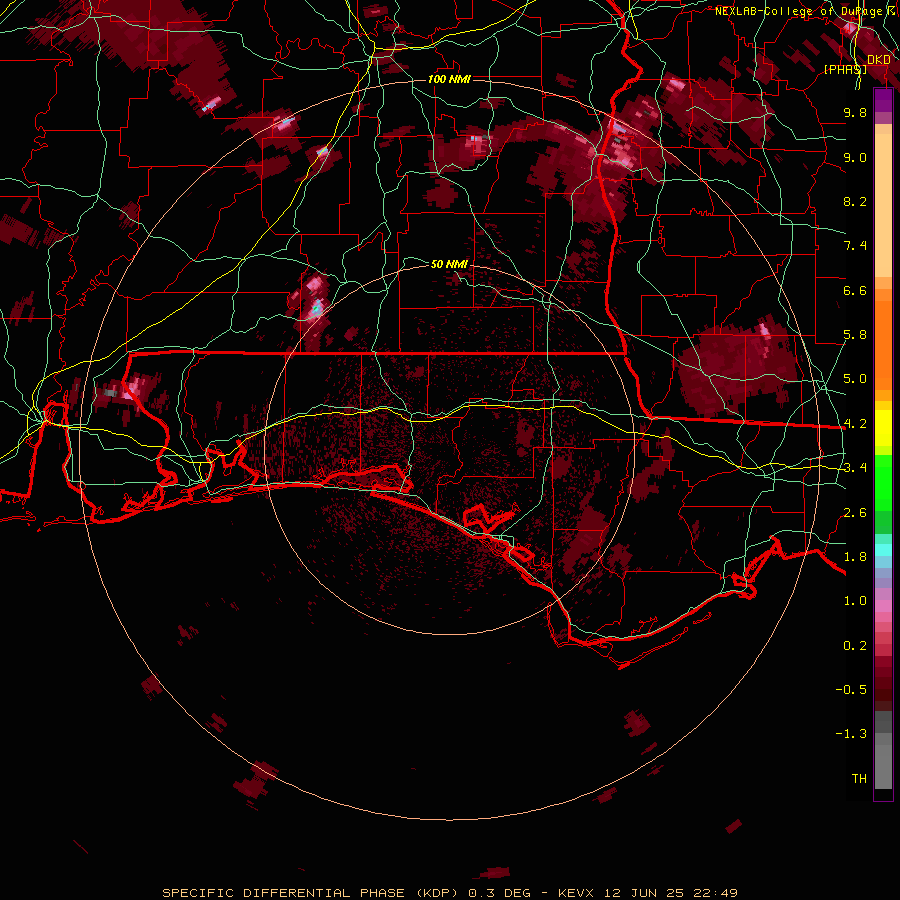The height and width of the screenshot is (900, 900).
Task: Click the DKD [PHAS] legend header
Action: click(x=857, y=64)
